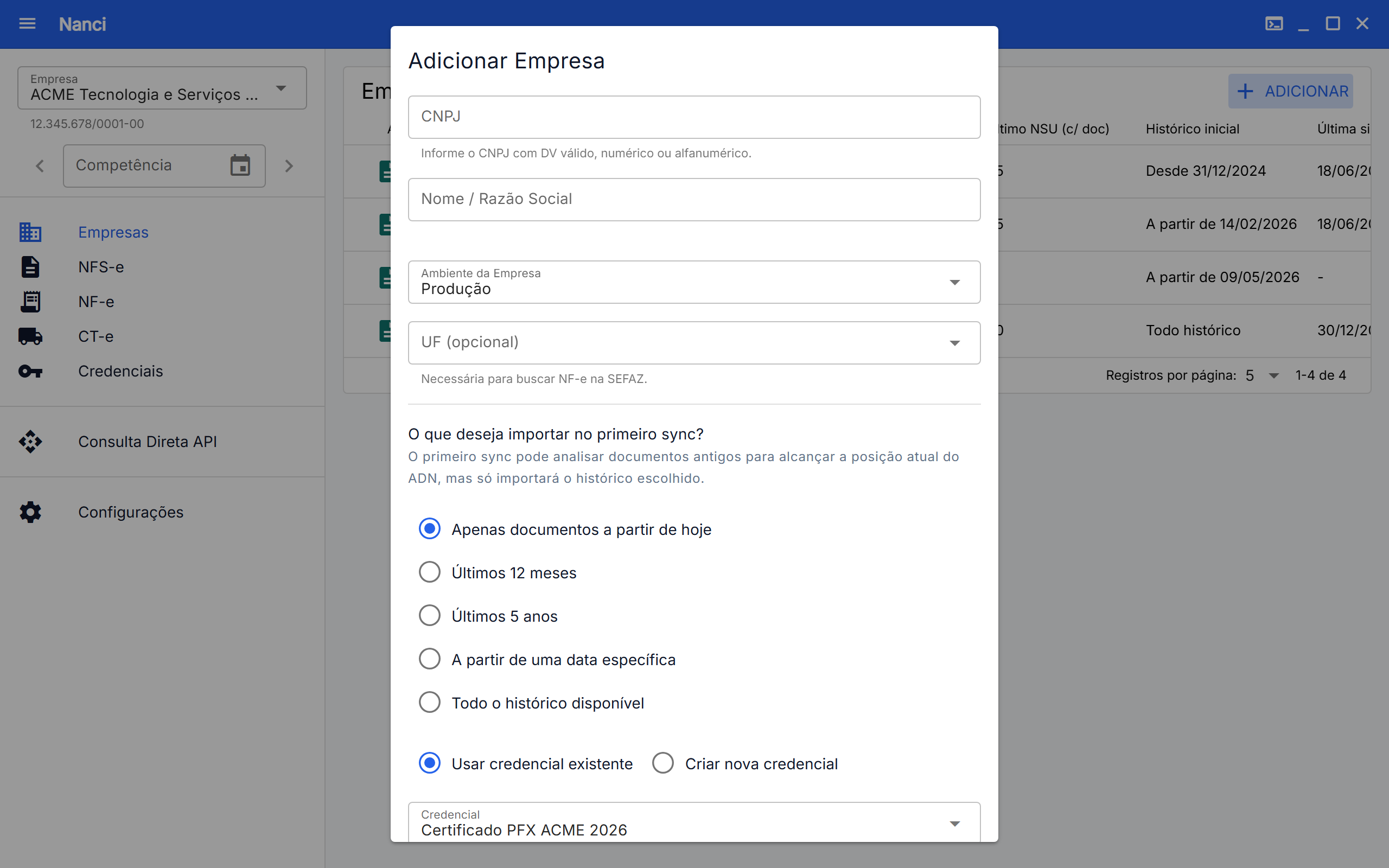Viewport: 1389px width, 868px height.
Task: Open Configurações in the sidebar
Action: click(x=162, y=512)
